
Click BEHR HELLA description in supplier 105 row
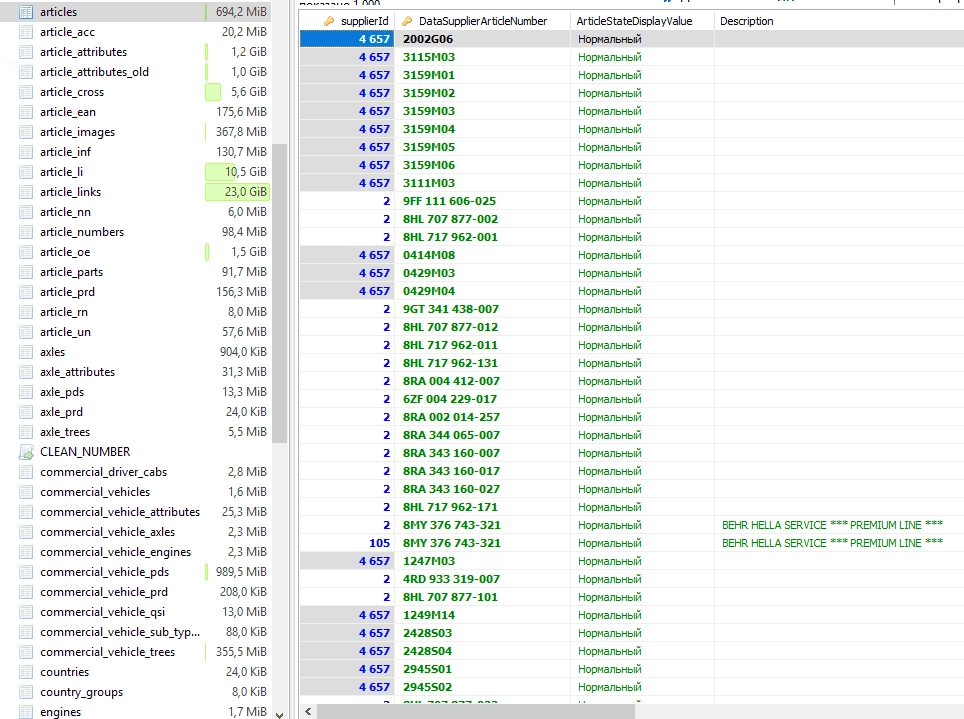tap(832, 543)
